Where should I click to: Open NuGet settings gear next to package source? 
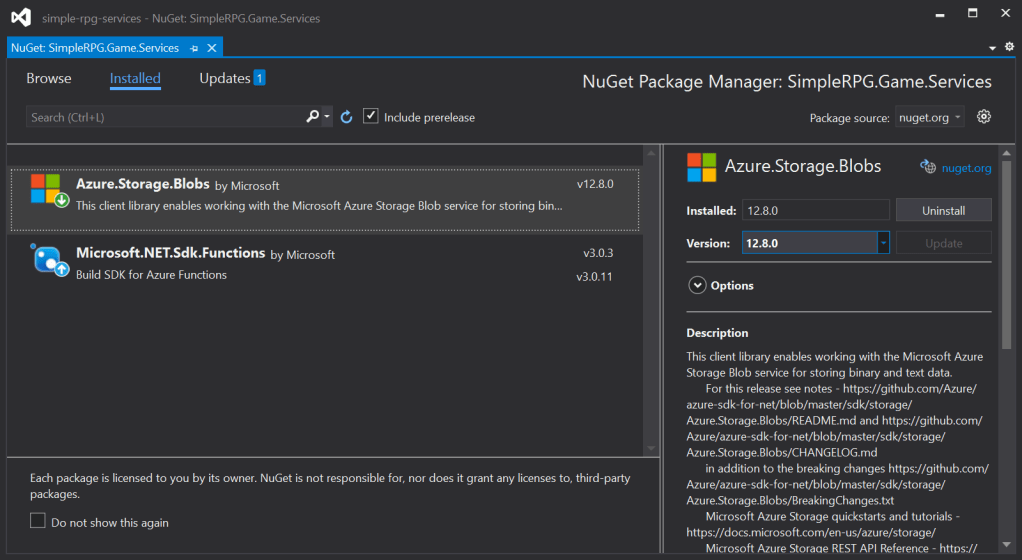(x=984, y=117)
